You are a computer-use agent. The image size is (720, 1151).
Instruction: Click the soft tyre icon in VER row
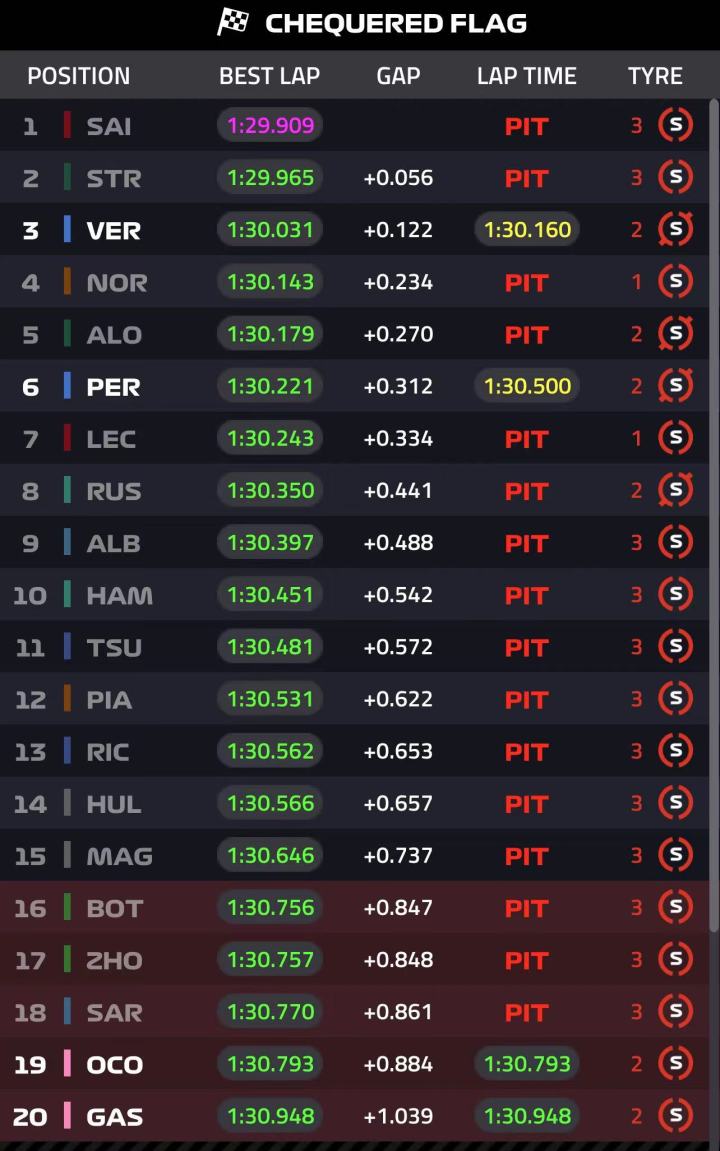675,229
